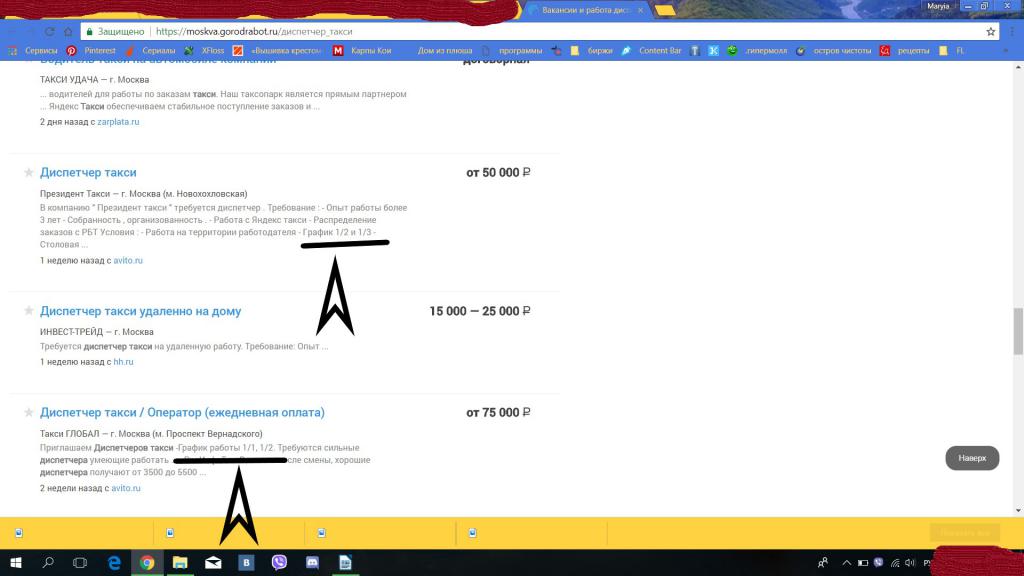Screen dimensions: 1024x576
Task: Show hidden system tray icons
Action: (x=847, y=563)
